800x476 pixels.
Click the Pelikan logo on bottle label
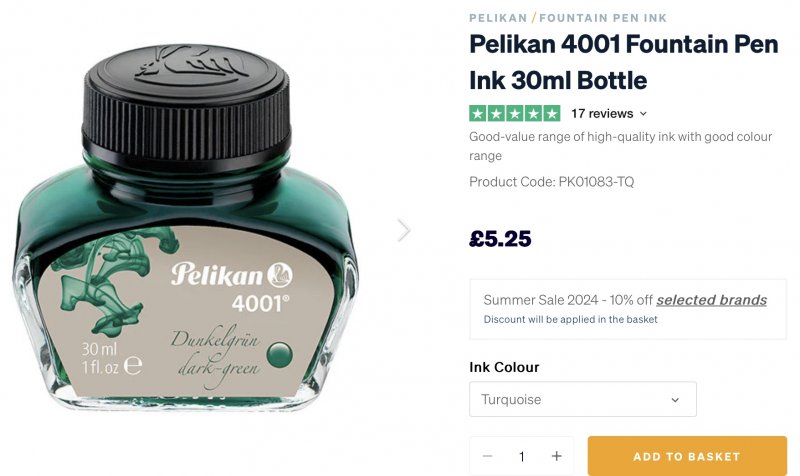pos(232,275)
